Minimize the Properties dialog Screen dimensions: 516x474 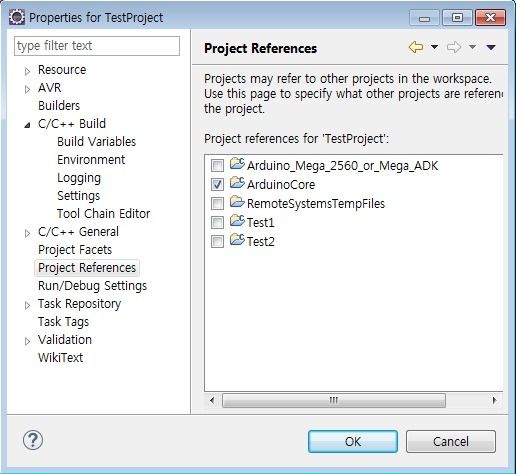424,18
